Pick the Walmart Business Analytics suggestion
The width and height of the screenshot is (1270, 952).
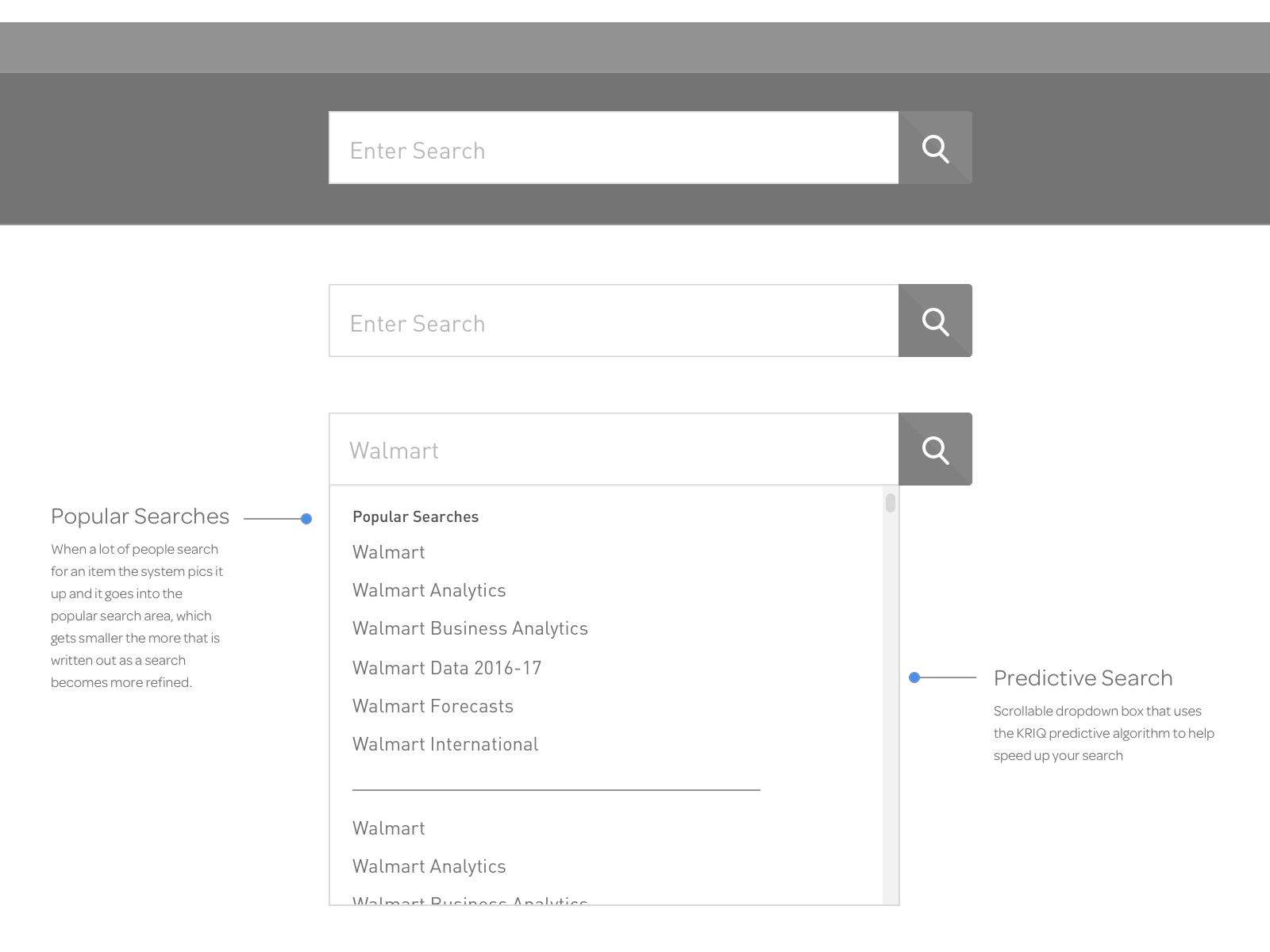click(470, 628)
